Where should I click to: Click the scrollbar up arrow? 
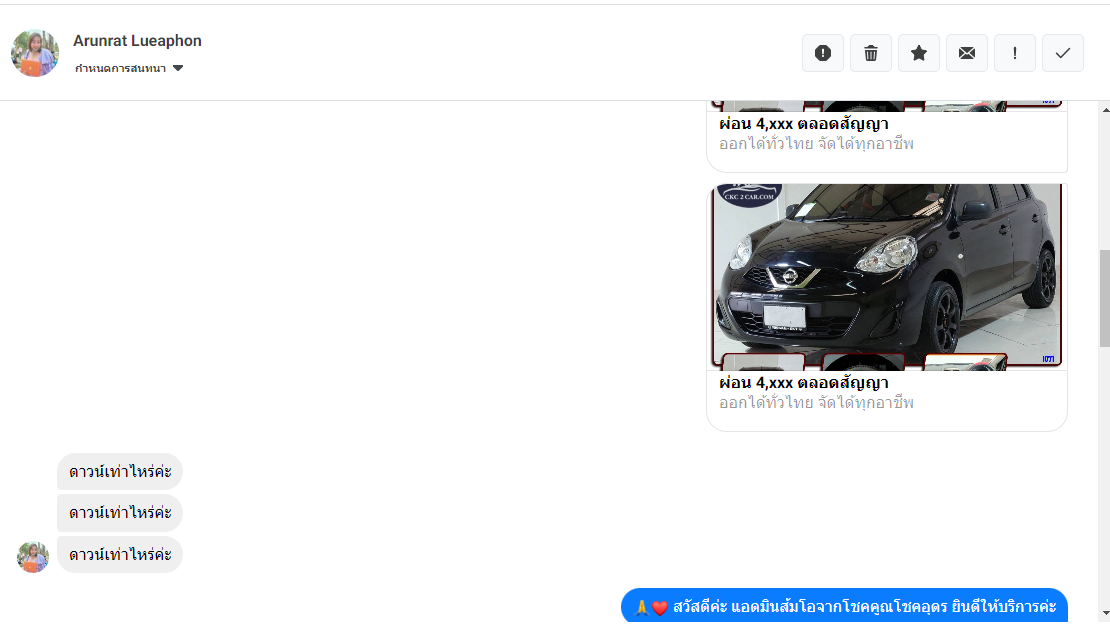point(1105,110)
